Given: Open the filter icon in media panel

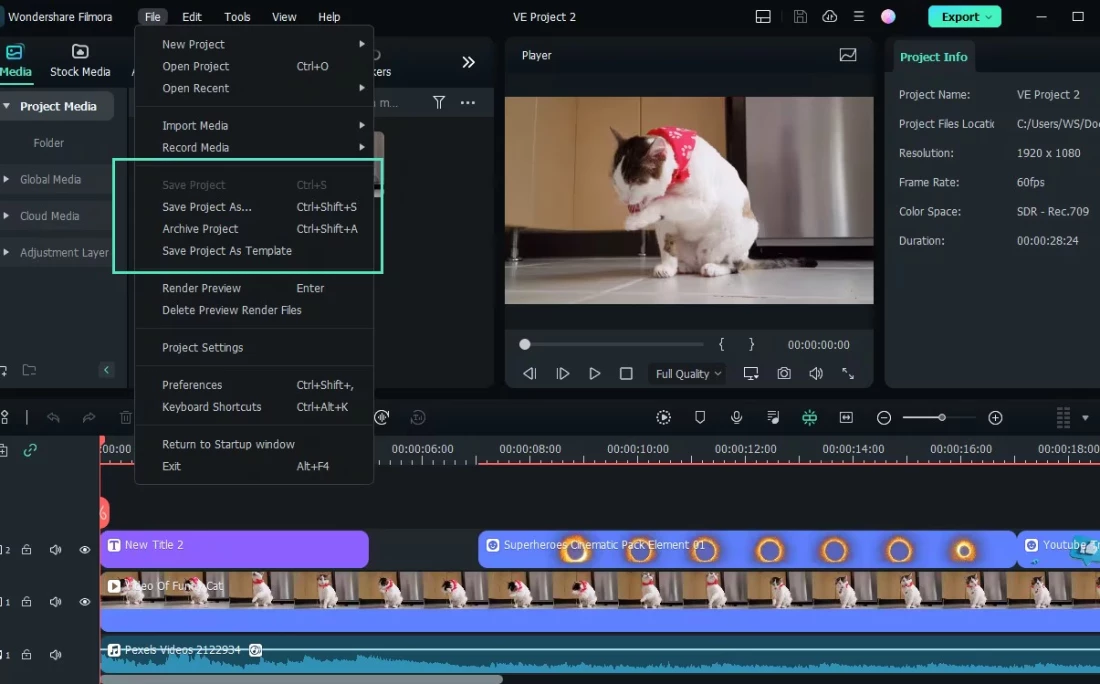Looking at the screenshot, I should click(x=438, y=103).
